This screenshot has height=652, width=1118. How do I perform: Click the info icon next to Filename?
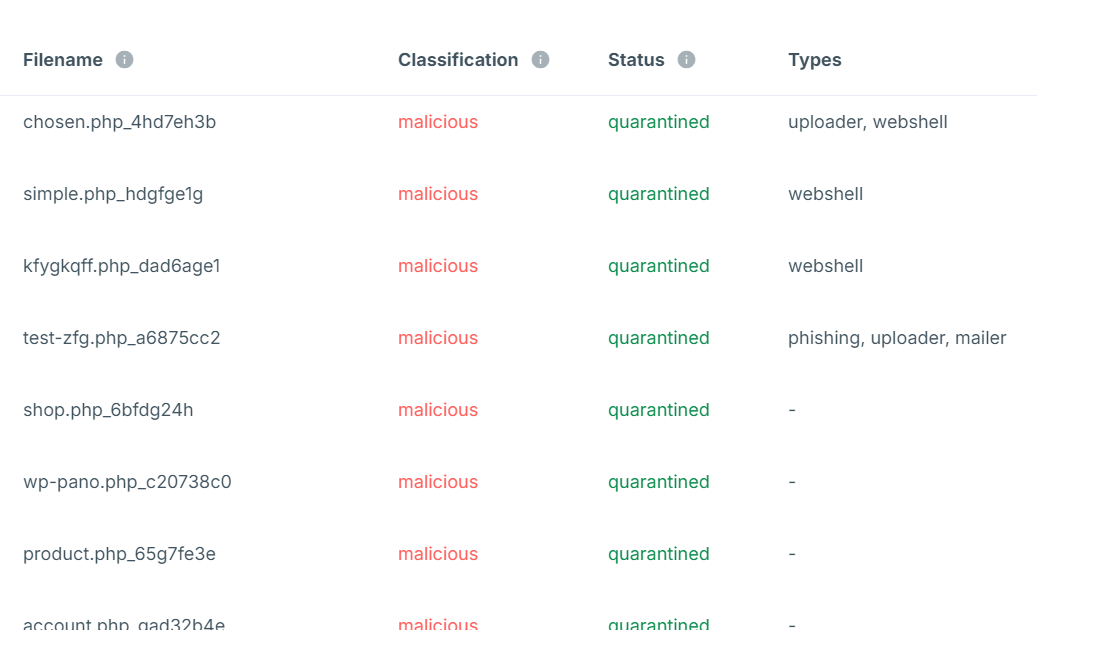point(124,60)
